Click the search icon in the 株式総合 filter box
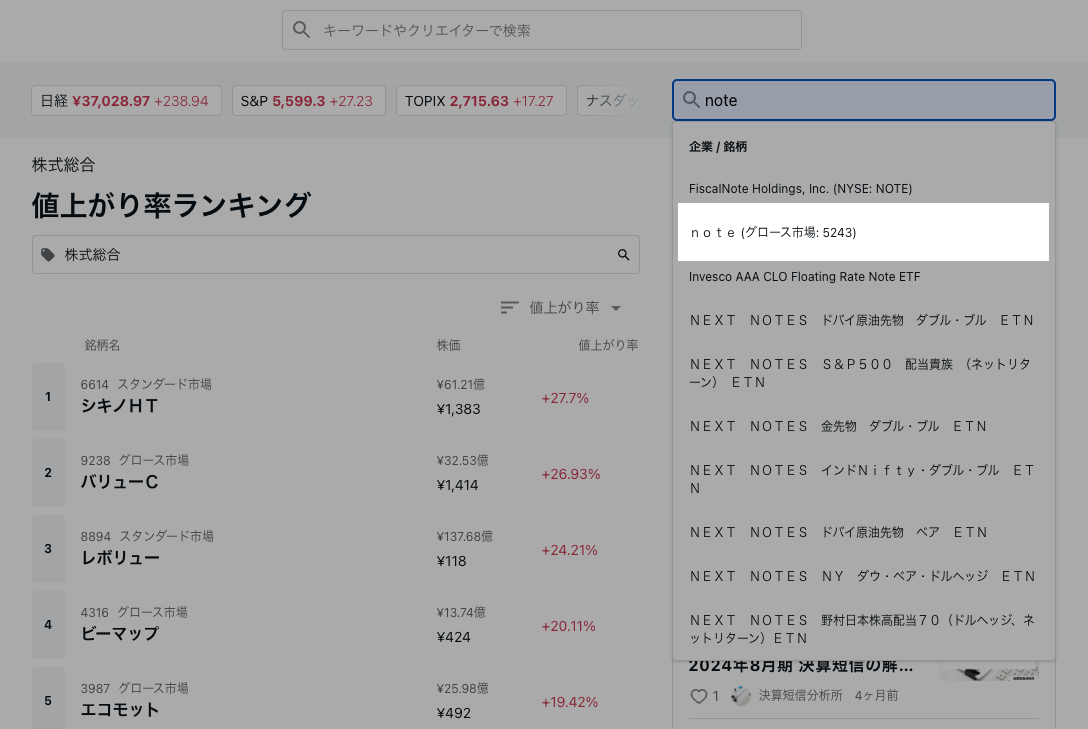This screenshot has width=1088, height=729. (623, 255)
